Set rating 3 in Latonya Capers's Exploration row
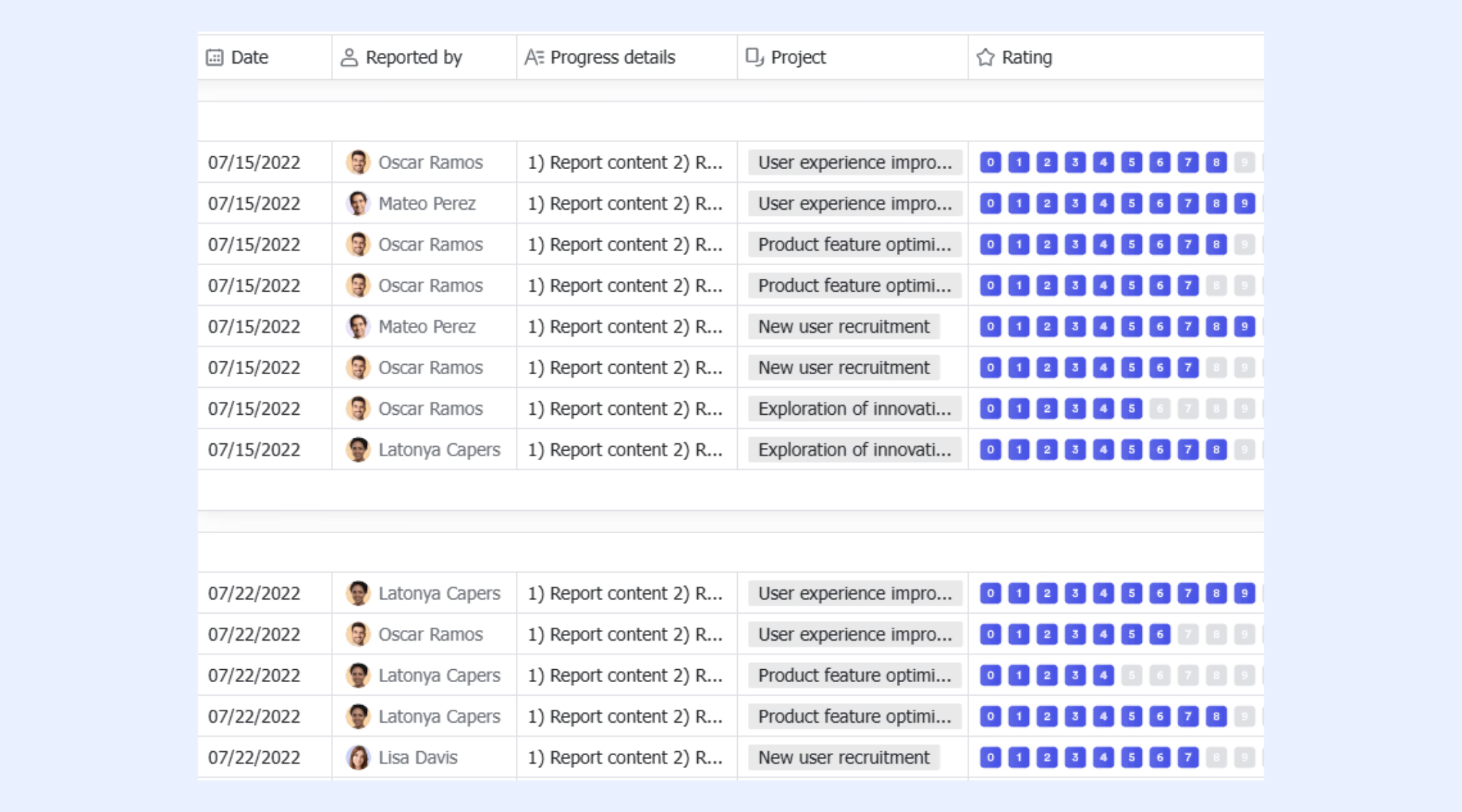Screen dimensions: 1462x812 [1075, 449]
